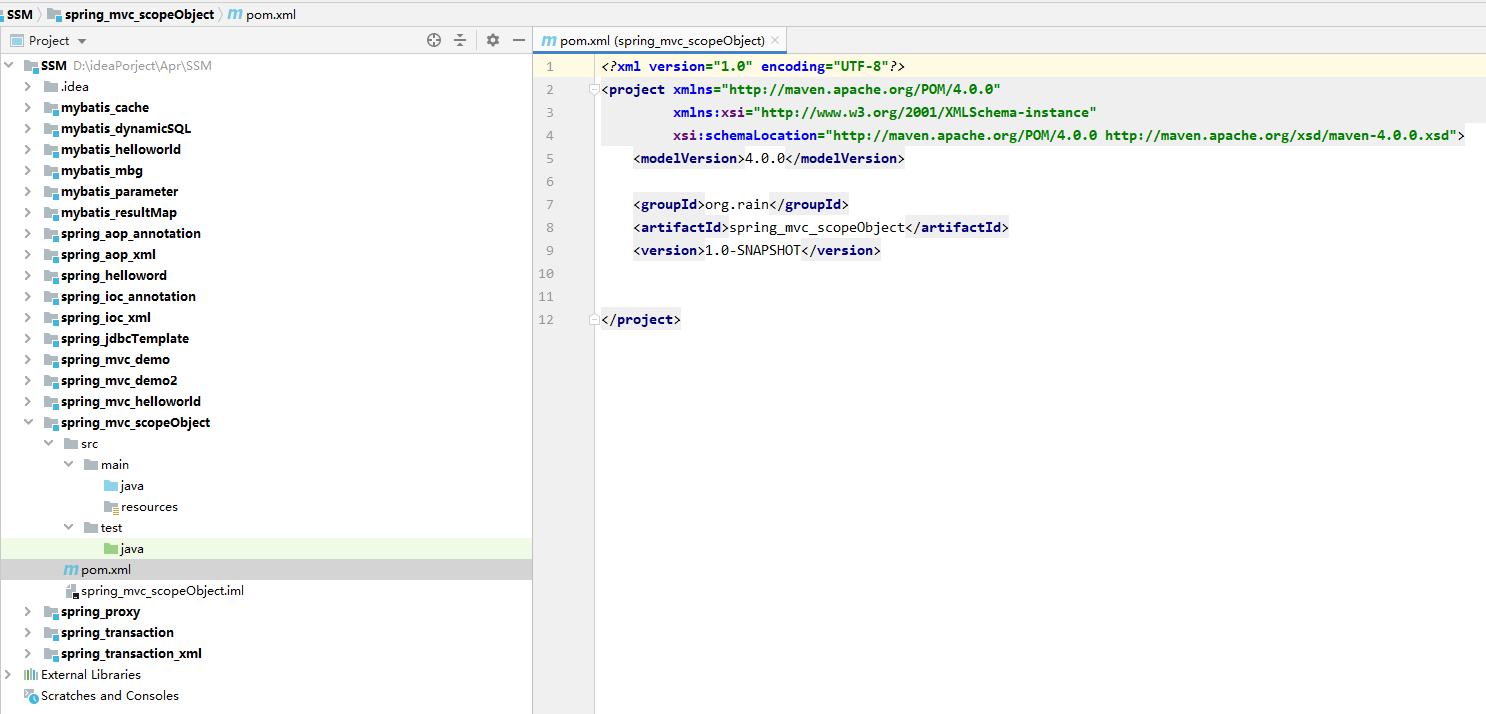Click the collapse all icon in Project panel

pyautogui.click(x=460, y=40)
